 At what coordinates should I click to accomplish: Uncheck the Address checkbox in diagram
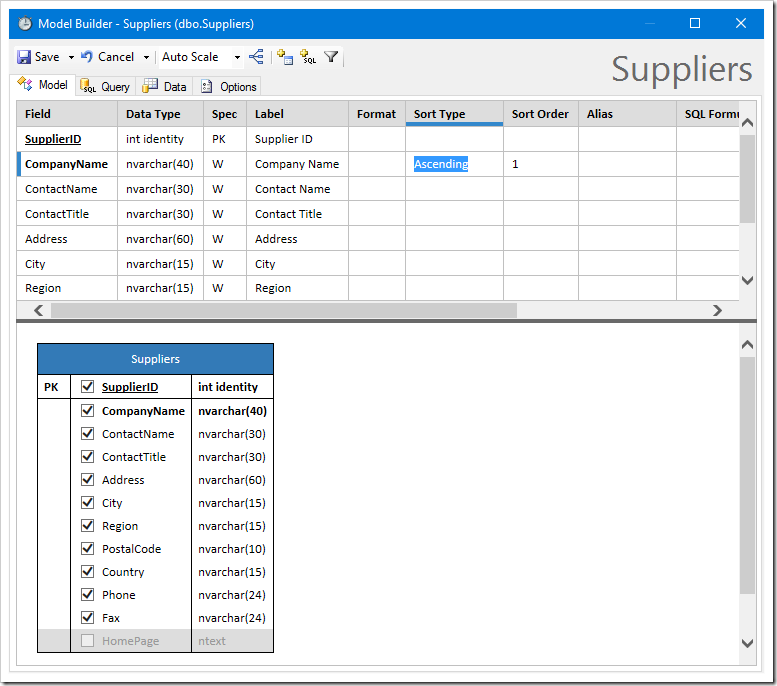(x=88, y=479)
